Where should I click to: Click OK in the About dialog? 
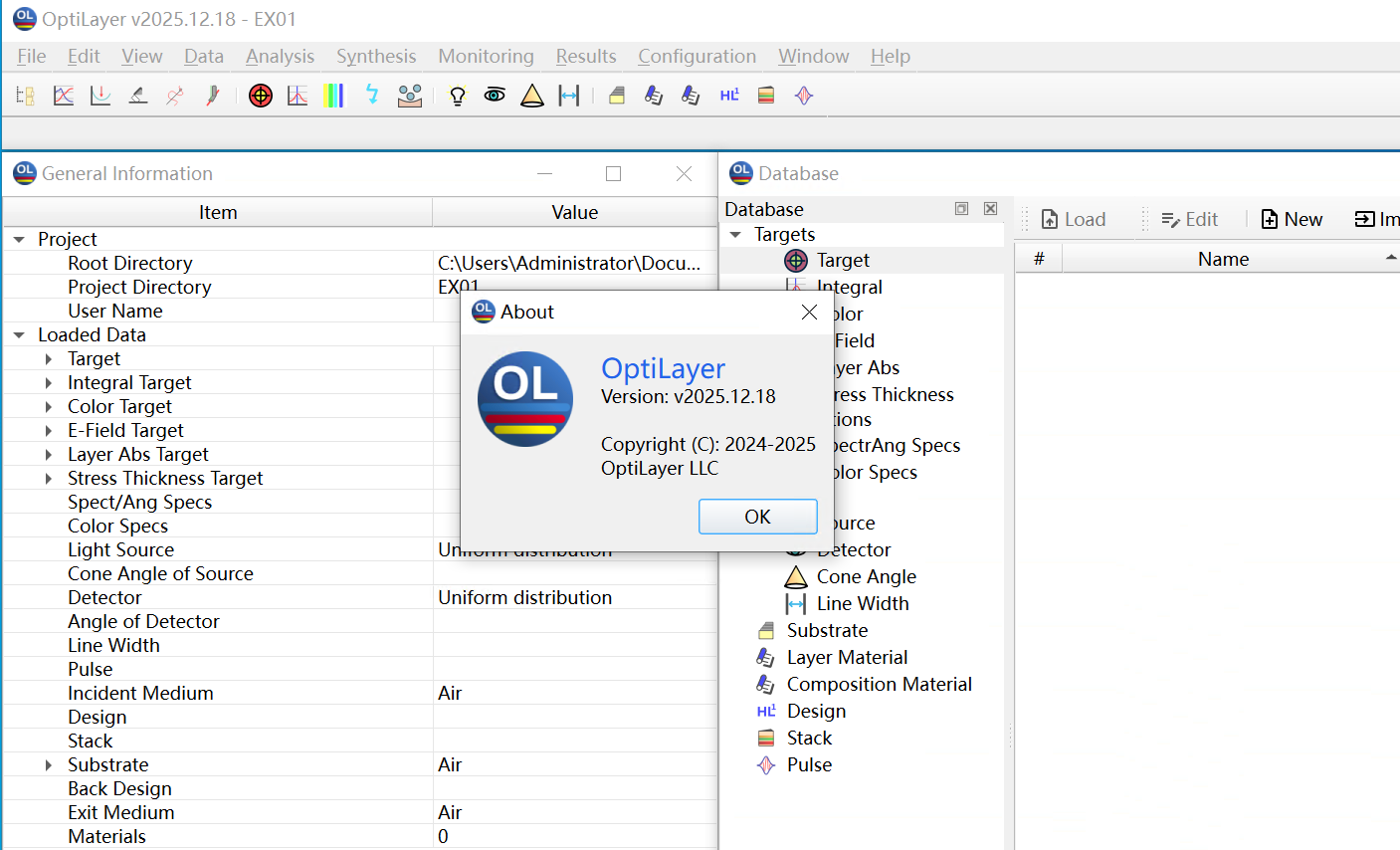[x=758, y=517]
